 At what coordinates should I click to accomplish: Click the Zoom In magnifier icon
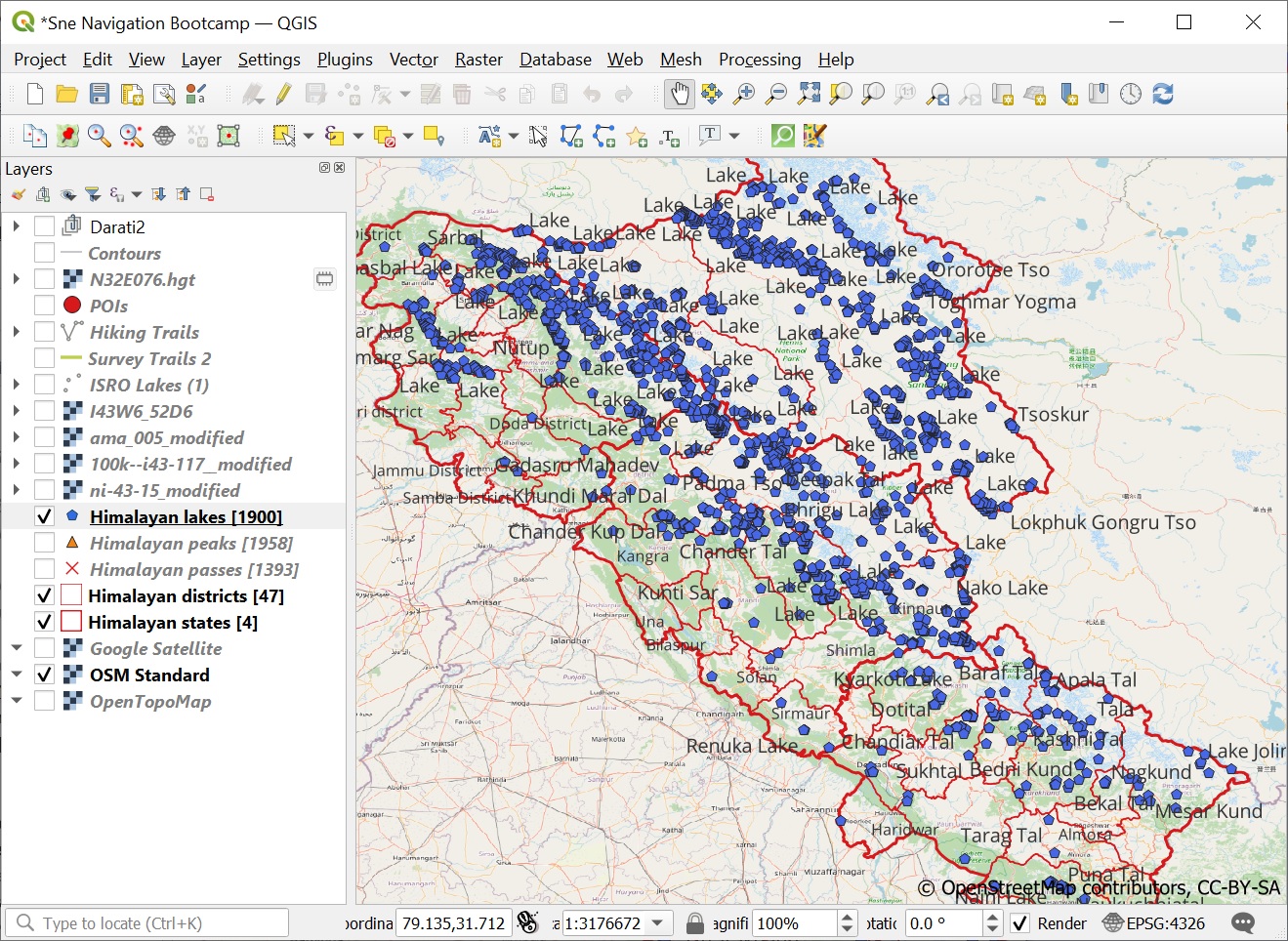coord(744,94)
